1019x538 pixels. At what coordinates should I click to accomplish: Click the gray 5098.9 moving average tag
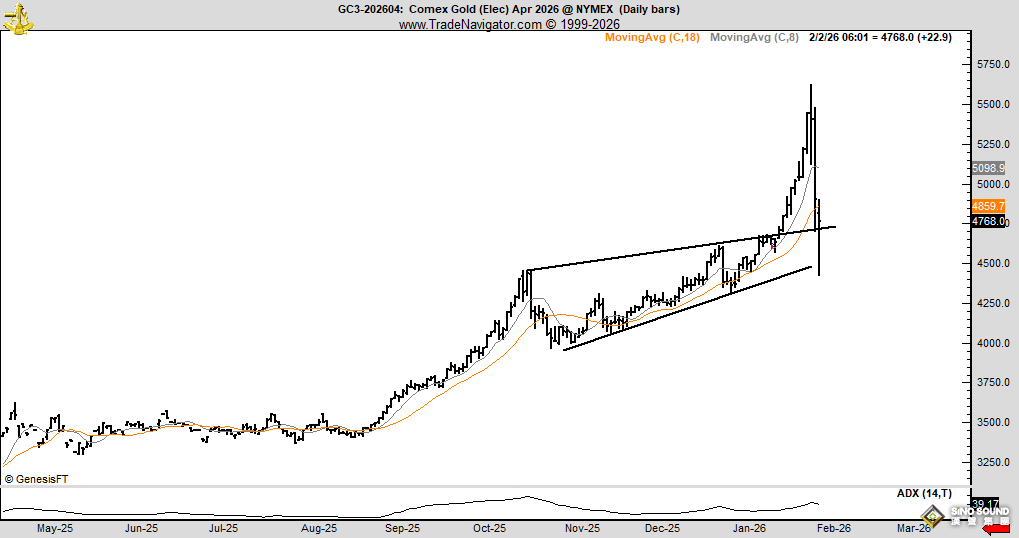pos(988,168)
